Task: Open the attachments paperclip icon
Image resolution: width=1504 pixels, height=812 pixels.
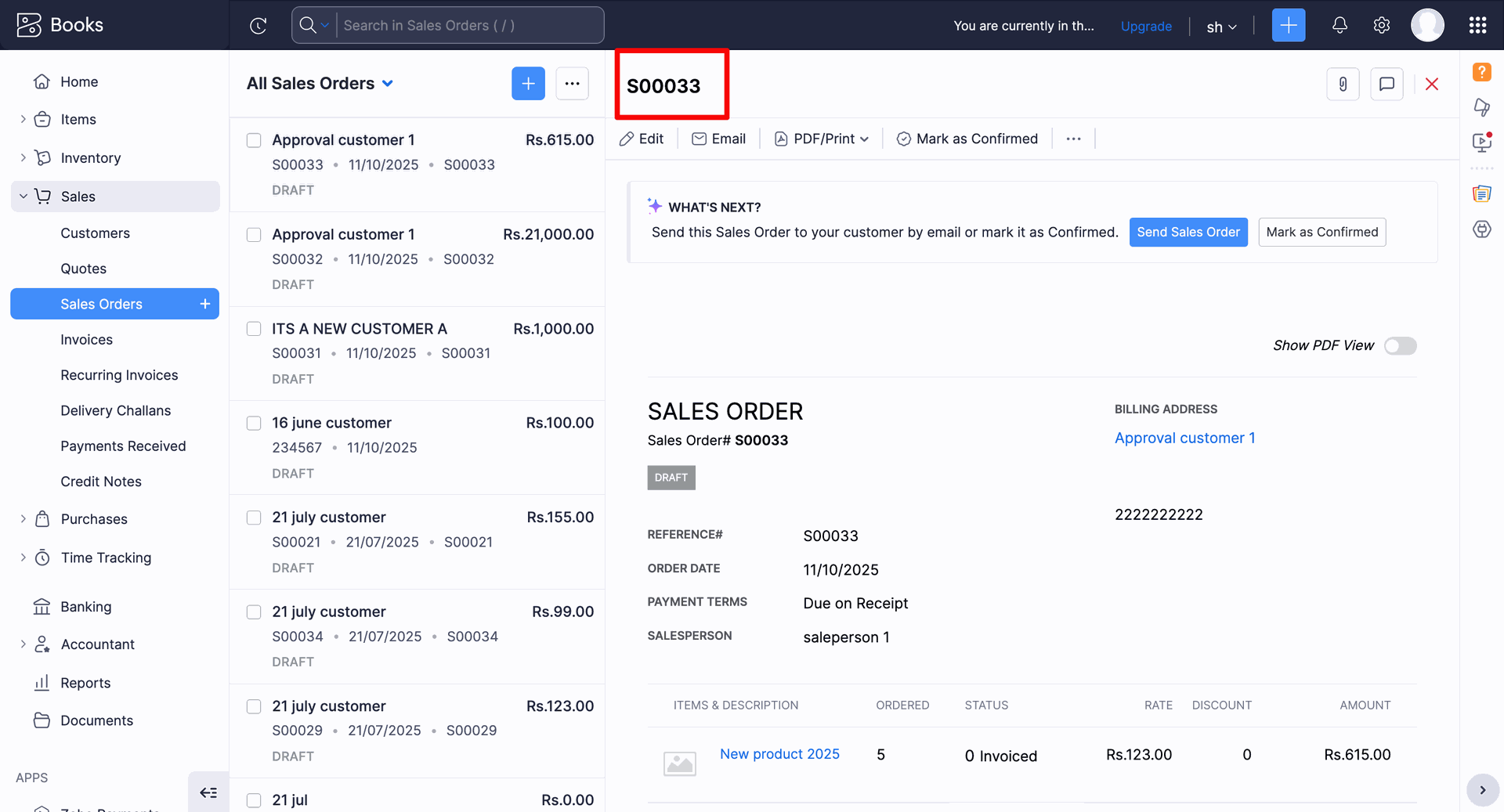Action: (x=1343, y=84)
